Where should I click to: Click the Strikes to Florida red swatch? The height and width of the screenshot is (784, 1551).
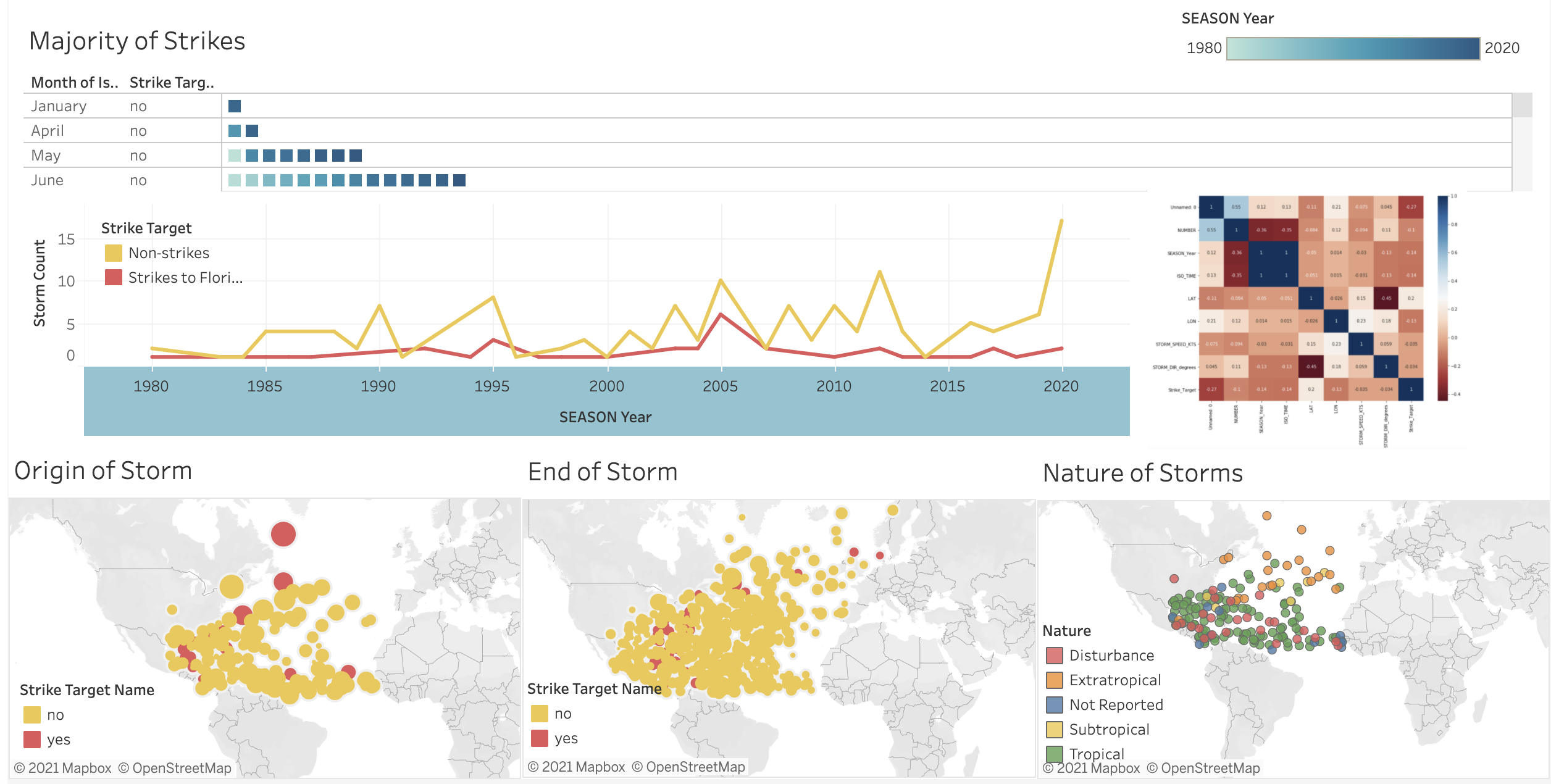[114, 277]
